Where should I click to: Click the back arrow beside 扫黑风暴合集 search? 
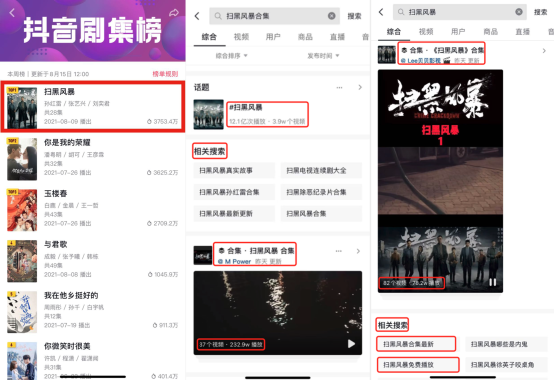tap(197, 16)
